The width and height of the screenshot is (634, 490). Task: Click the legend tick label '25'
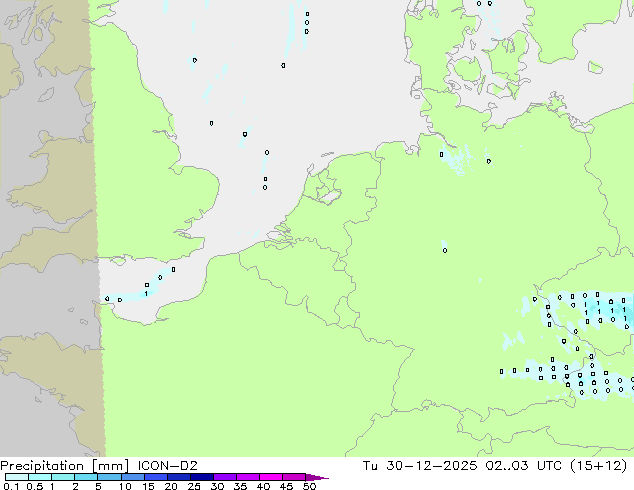(194, 486)
